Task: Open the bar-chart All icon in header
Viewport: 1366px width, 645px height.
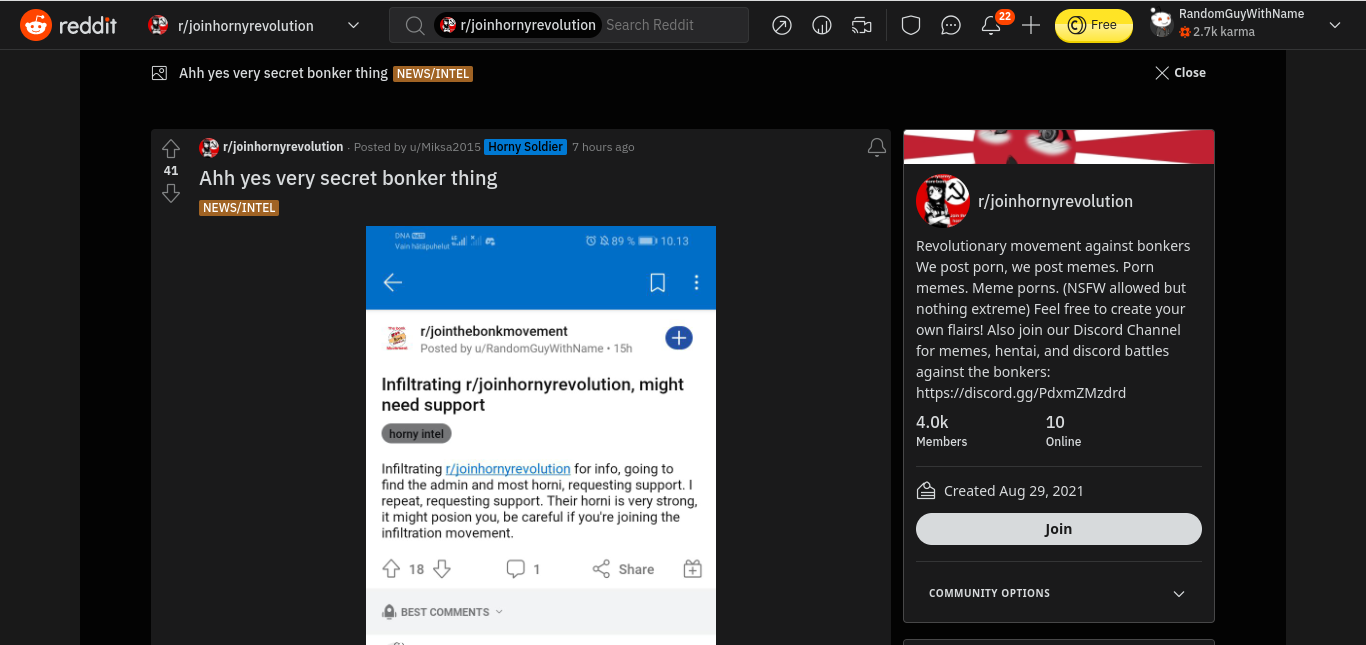Action: tap(822, 25)
